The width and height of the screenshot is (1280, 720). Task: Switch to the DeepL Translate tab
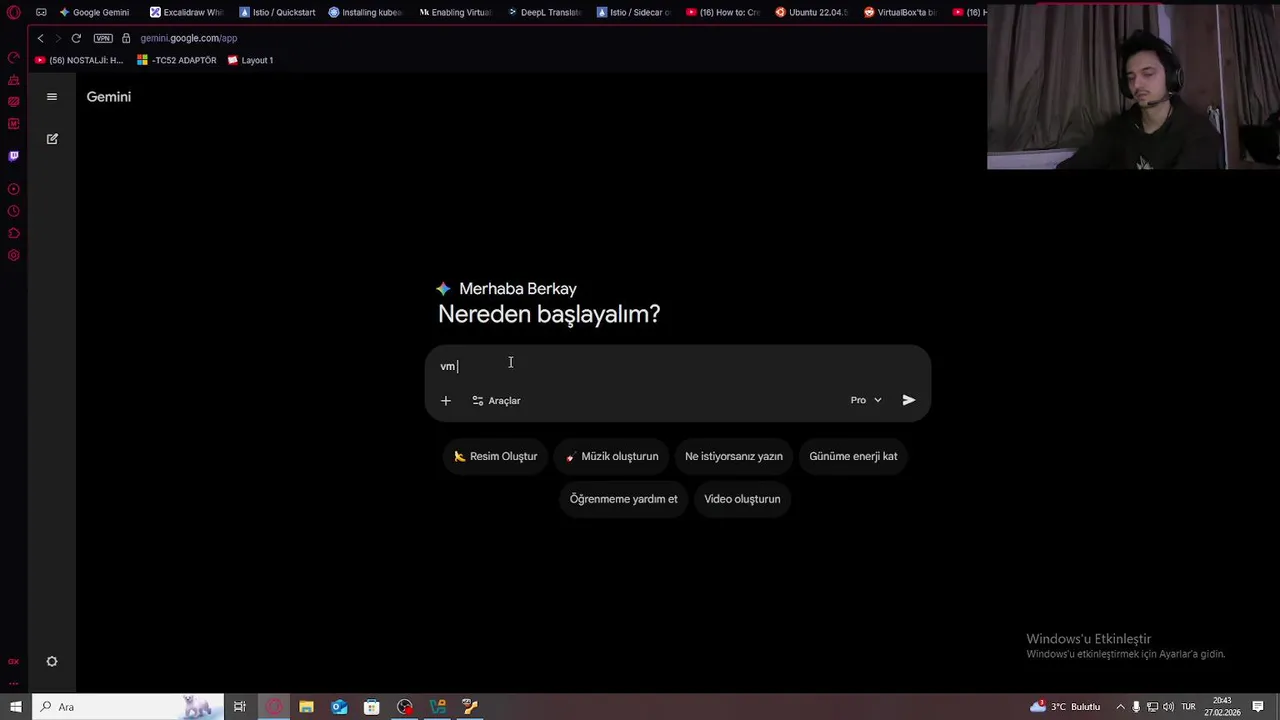point(545,13)
